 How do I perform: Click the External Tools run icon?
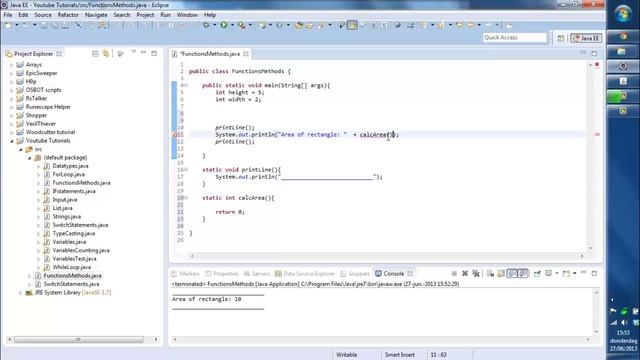(x=242, y=25)
